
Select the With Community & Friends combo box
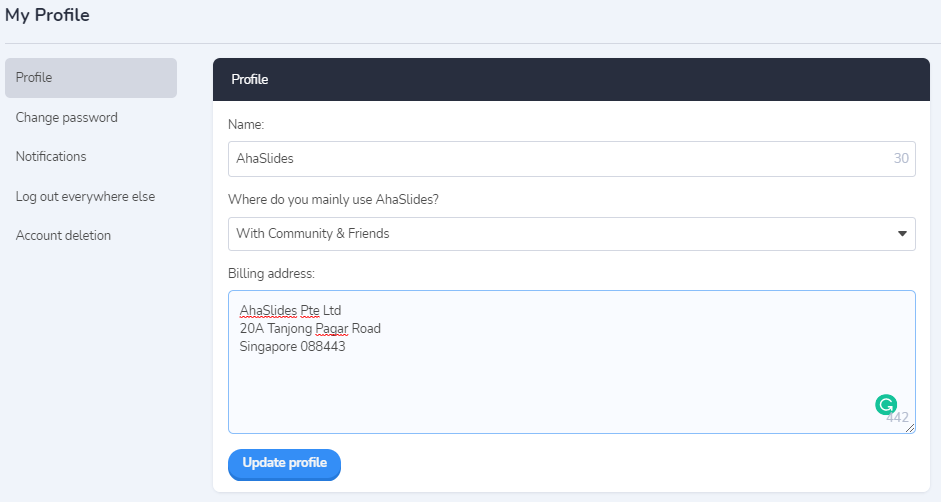(x=571, y=234)
